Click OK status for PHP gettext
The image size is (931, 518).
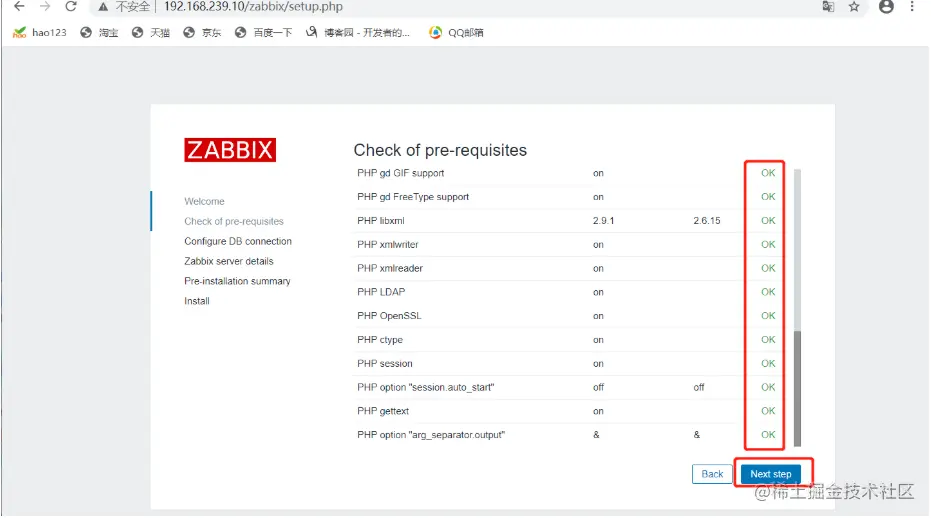click(x=768, y=410)
